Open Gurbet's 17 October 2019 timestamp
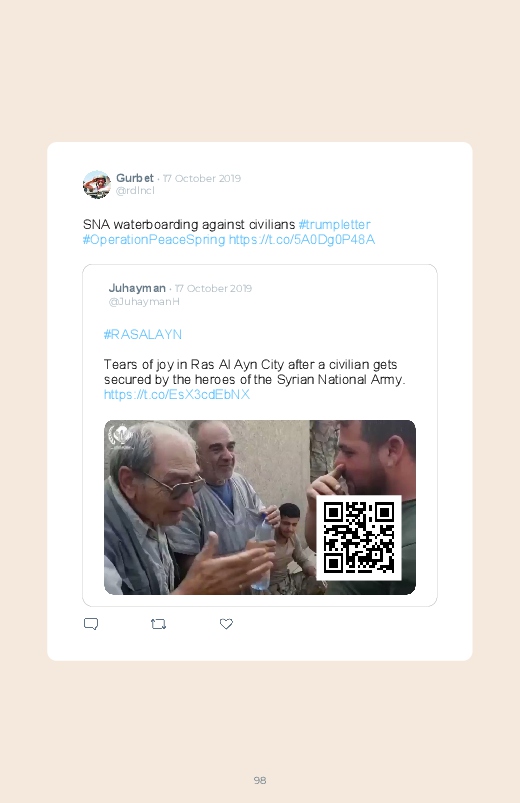The height and width of the screenshot is (803, 520). coord(202,178)
